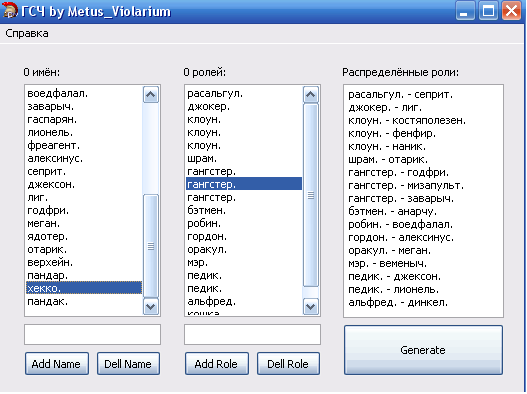Select name фреагент. in names list
This screenshot has height=394, width=527.
[x=84, y=146]
